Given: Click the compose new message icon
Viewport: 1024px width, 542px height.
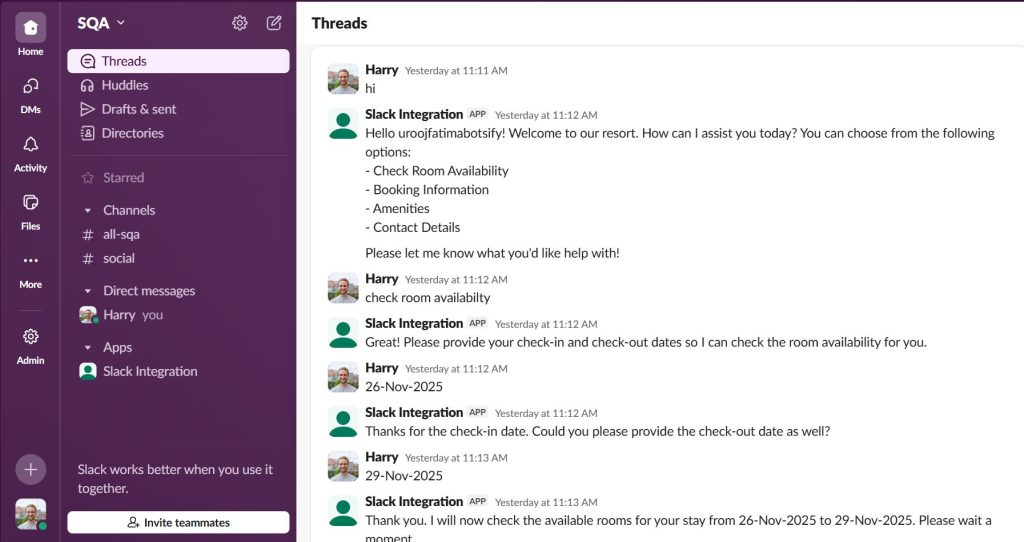Looking at the screenshot, I should pos(274,23).
